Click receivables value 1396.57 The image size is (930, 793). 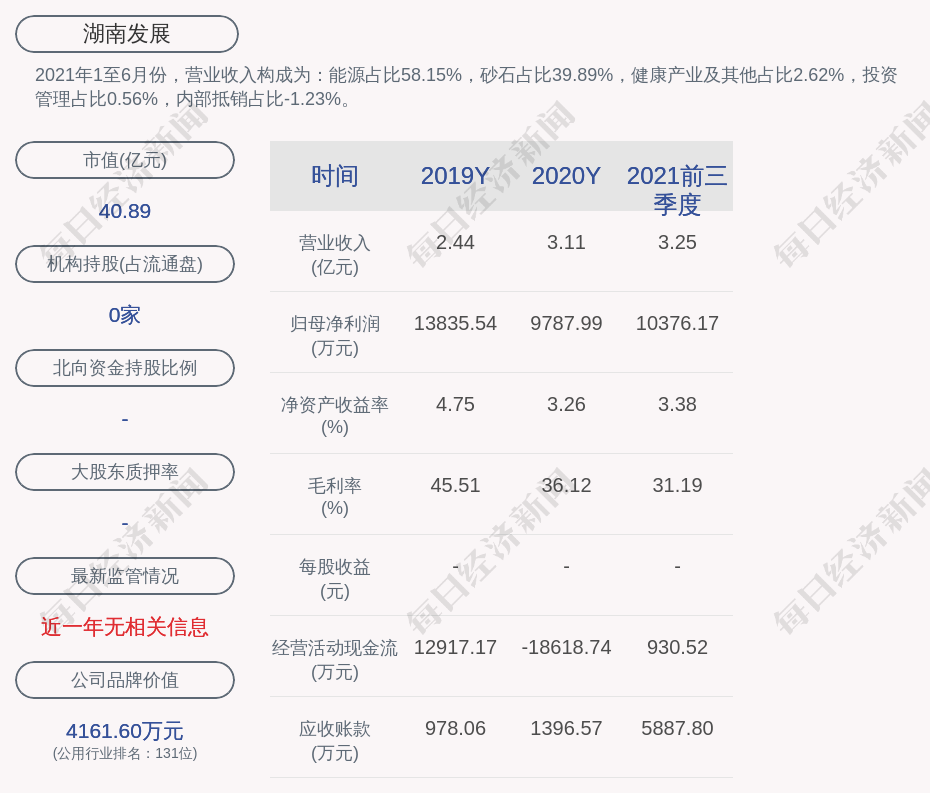click(566, 728)
